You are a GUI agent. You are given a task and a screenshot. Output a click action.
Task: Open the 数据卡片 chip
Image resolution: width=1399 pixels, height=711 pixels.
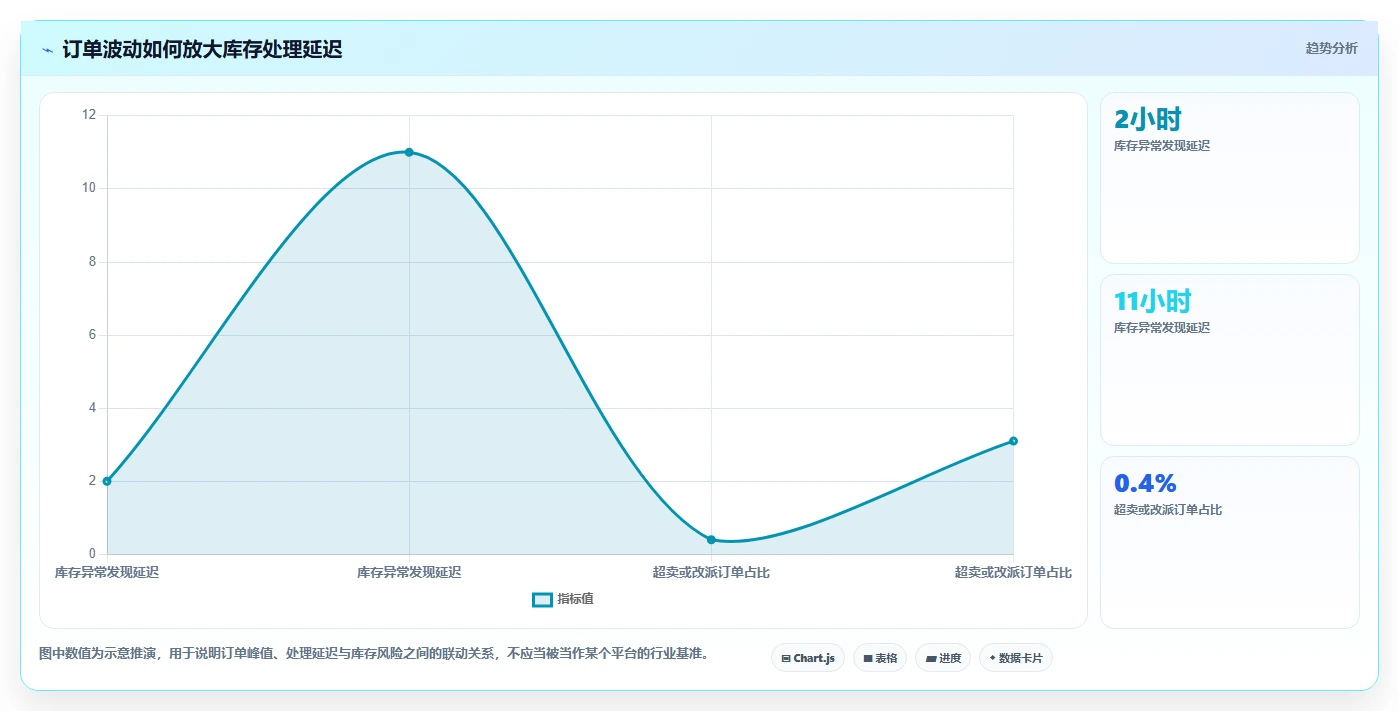[1016, 658]
